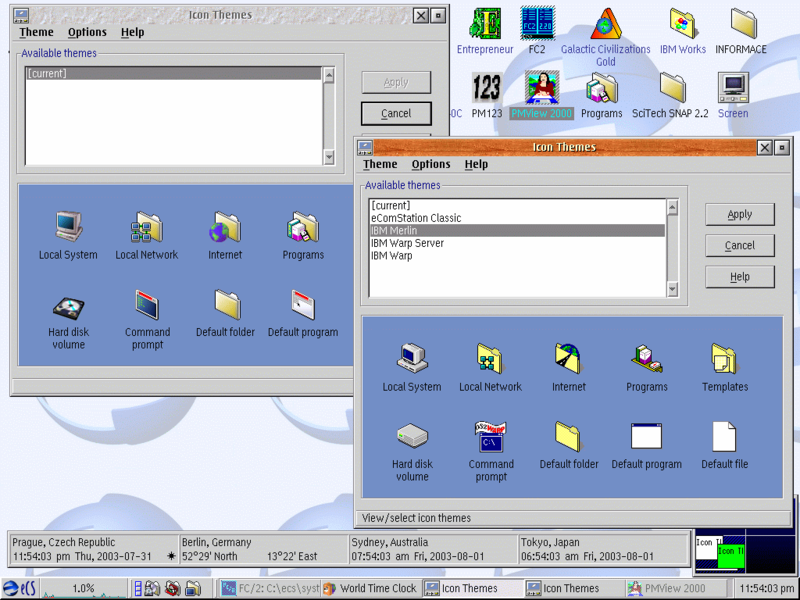This screenshot has height=600, width=800.
Task: Click Local System icon in back Icon Themes window
Action: (x=69, y=226)
